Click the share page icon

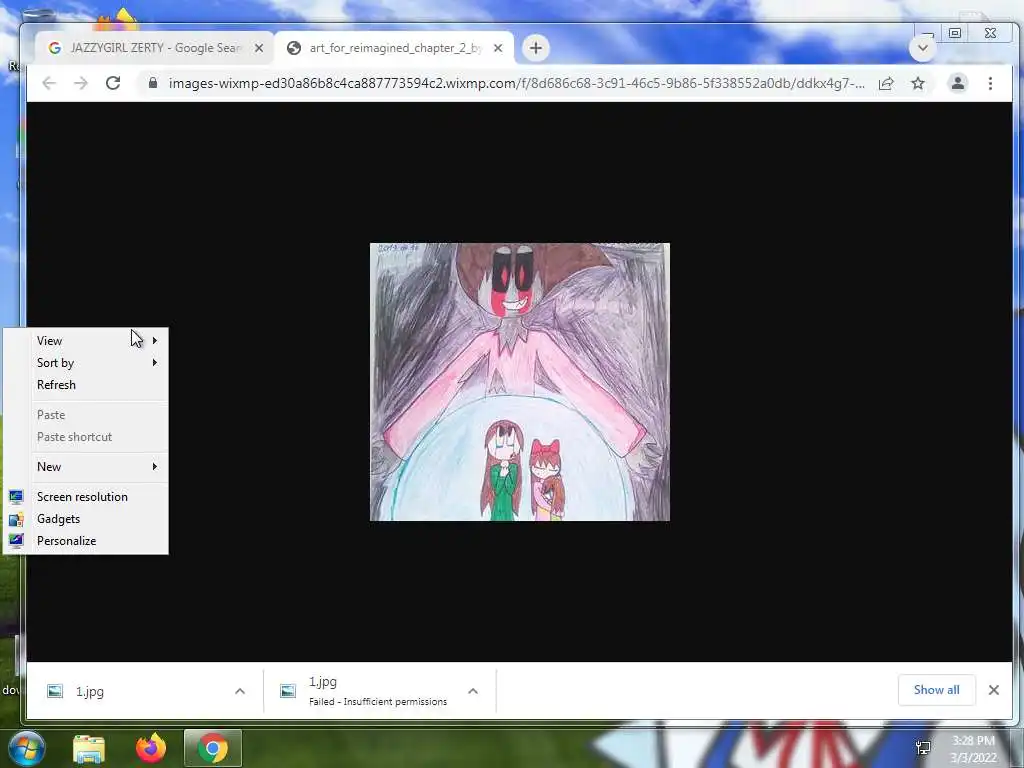pyautogui.click(x=886, y=83)
